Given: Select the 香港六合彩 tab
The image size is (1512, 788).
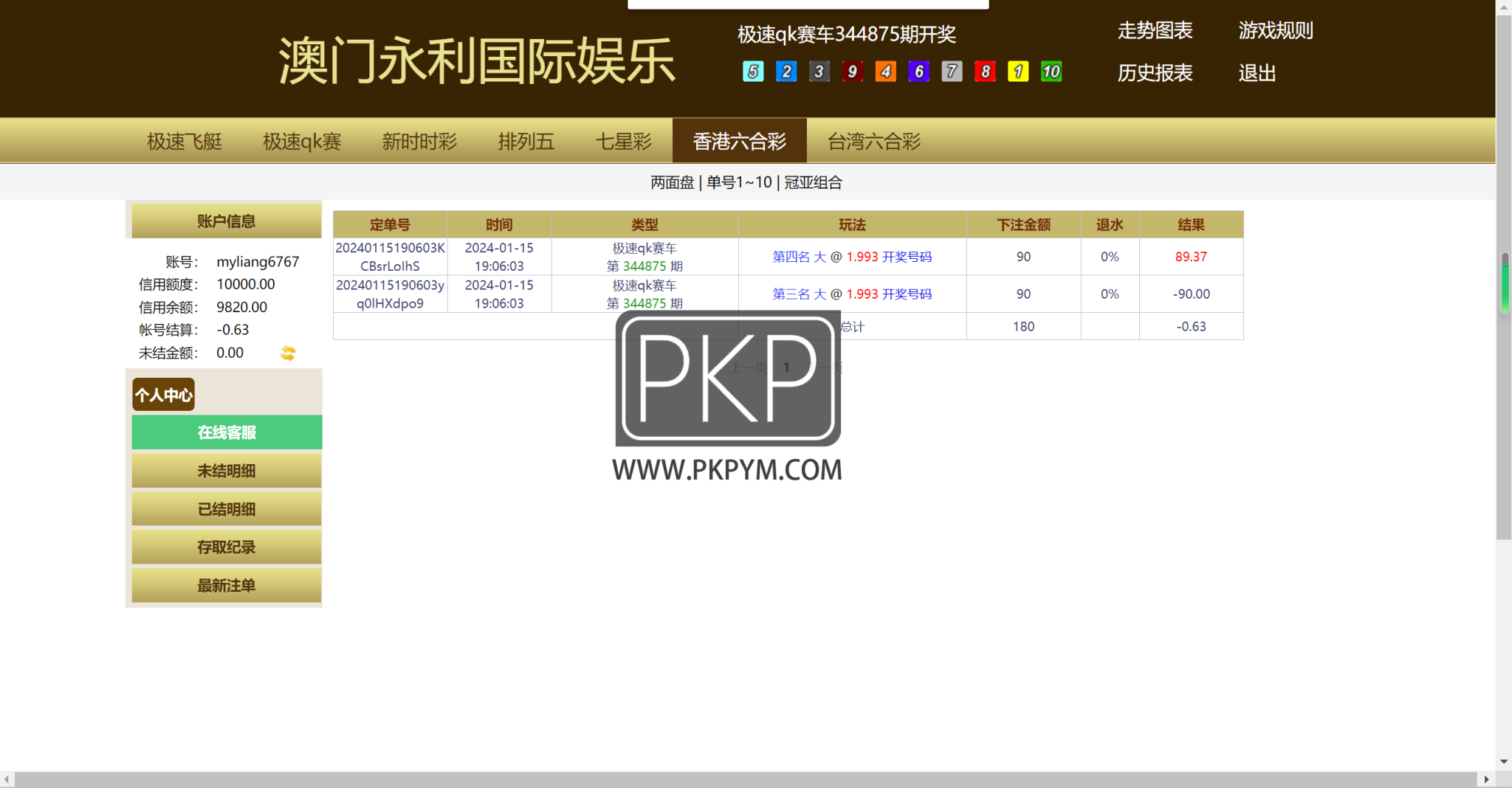Looking at the screenshot, I should click(x=740, y=141).
